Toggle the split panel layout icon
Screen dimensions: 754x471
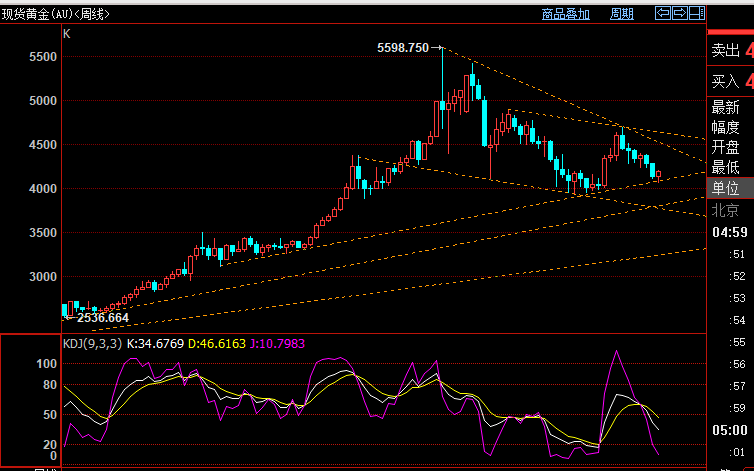(x=697, y=13)
